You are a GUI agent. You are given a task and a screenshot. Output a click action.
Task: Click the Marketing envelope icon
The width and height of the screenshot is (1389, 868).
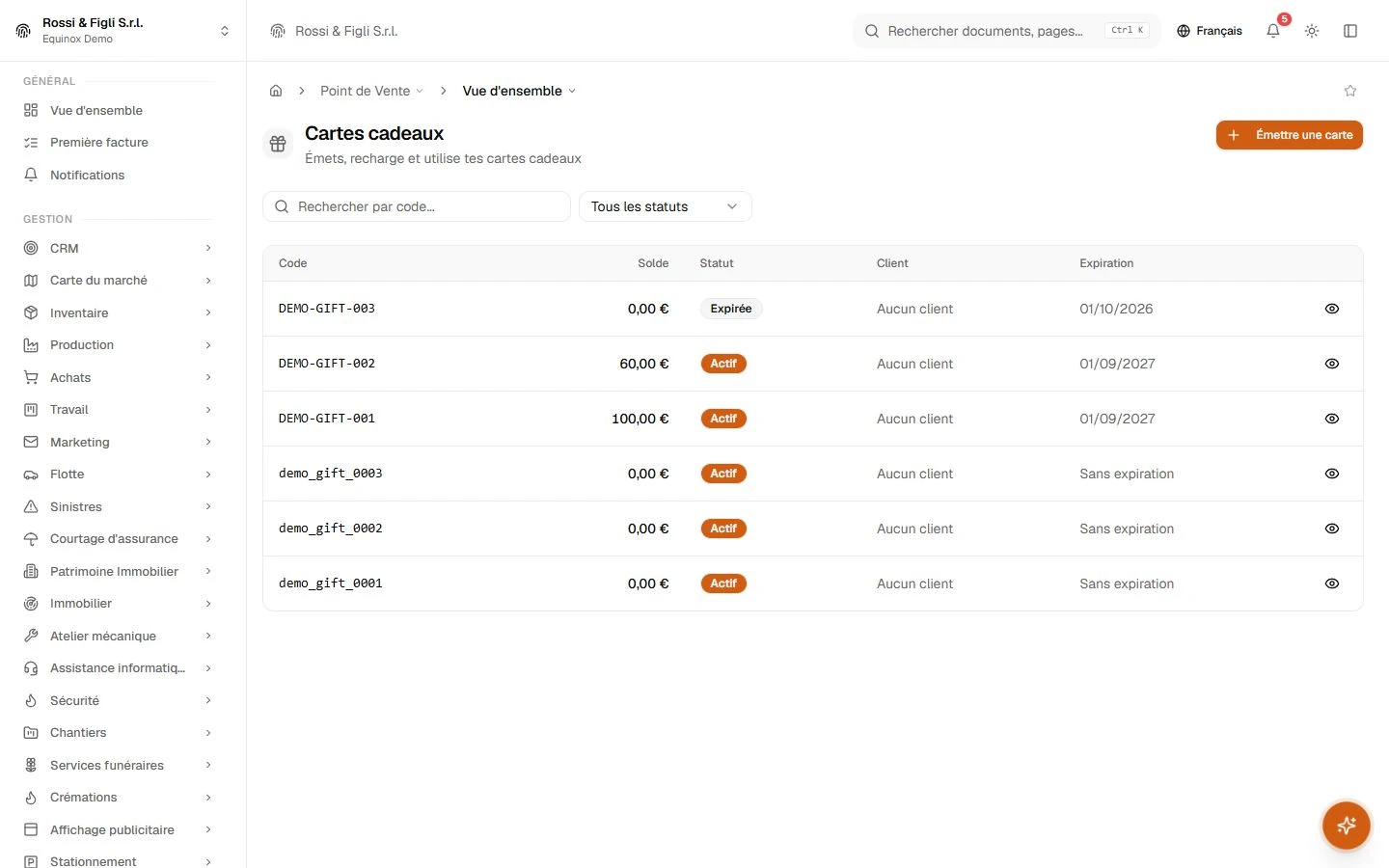coord(31,442)
